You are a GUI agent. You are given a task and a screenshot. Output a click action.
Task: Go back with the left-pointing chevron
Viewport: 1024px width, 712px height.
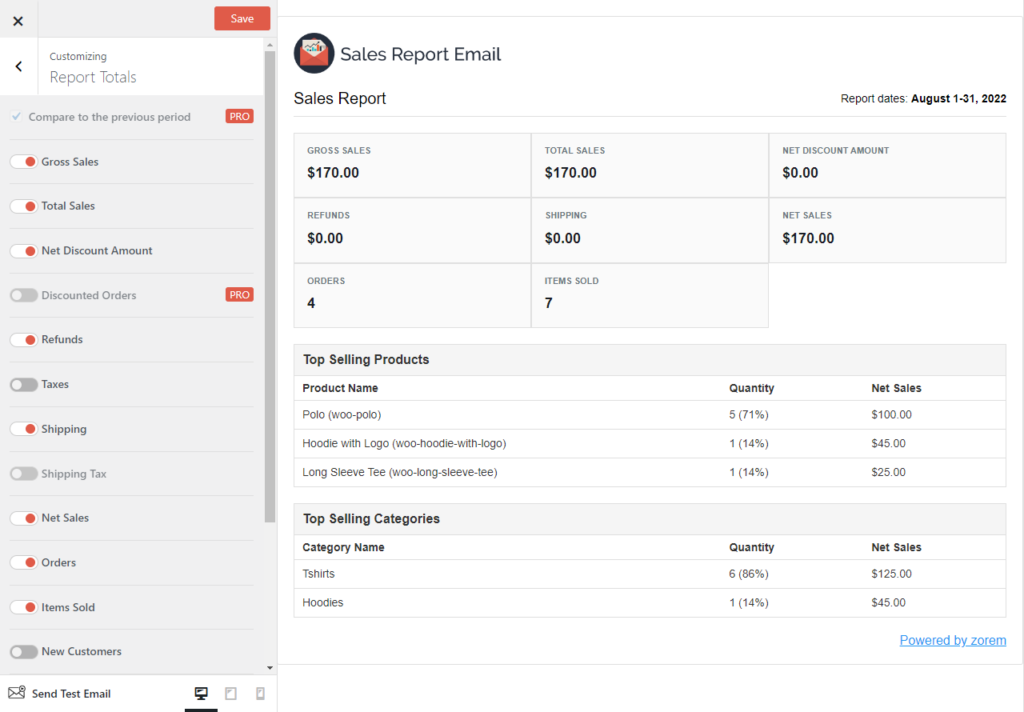(x=17, y=65)
